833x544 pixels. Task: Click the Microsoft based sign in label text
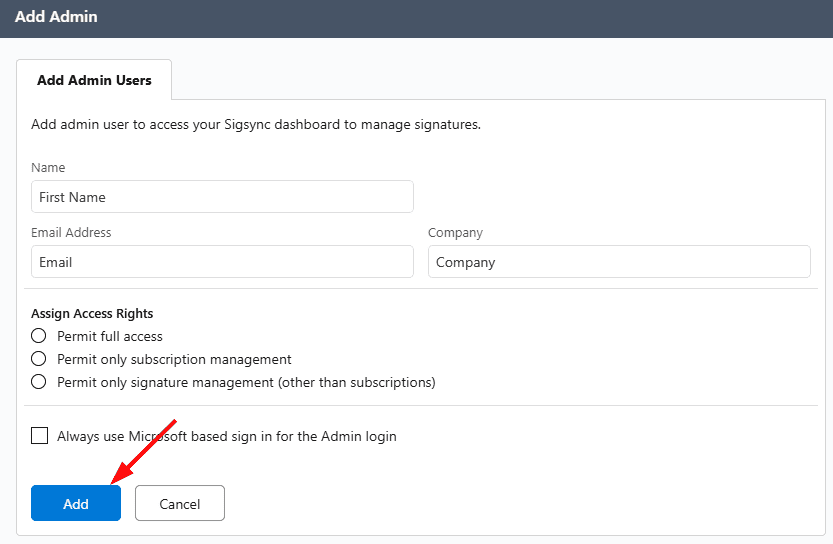click(x=227, y=436)
